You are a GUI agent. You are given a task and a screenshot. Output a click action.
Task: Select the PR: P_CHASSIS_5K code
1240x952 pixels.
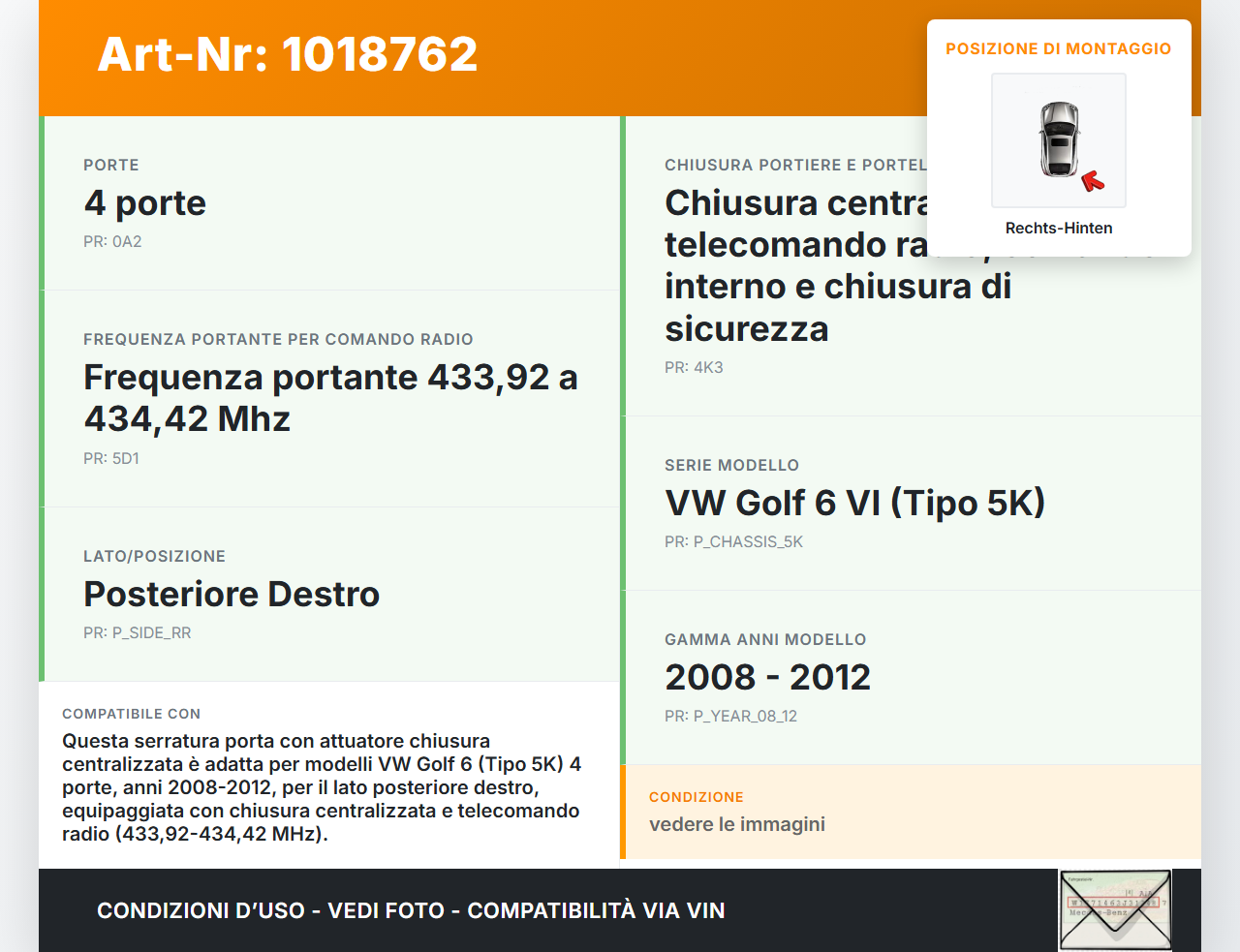click(733, 542)
